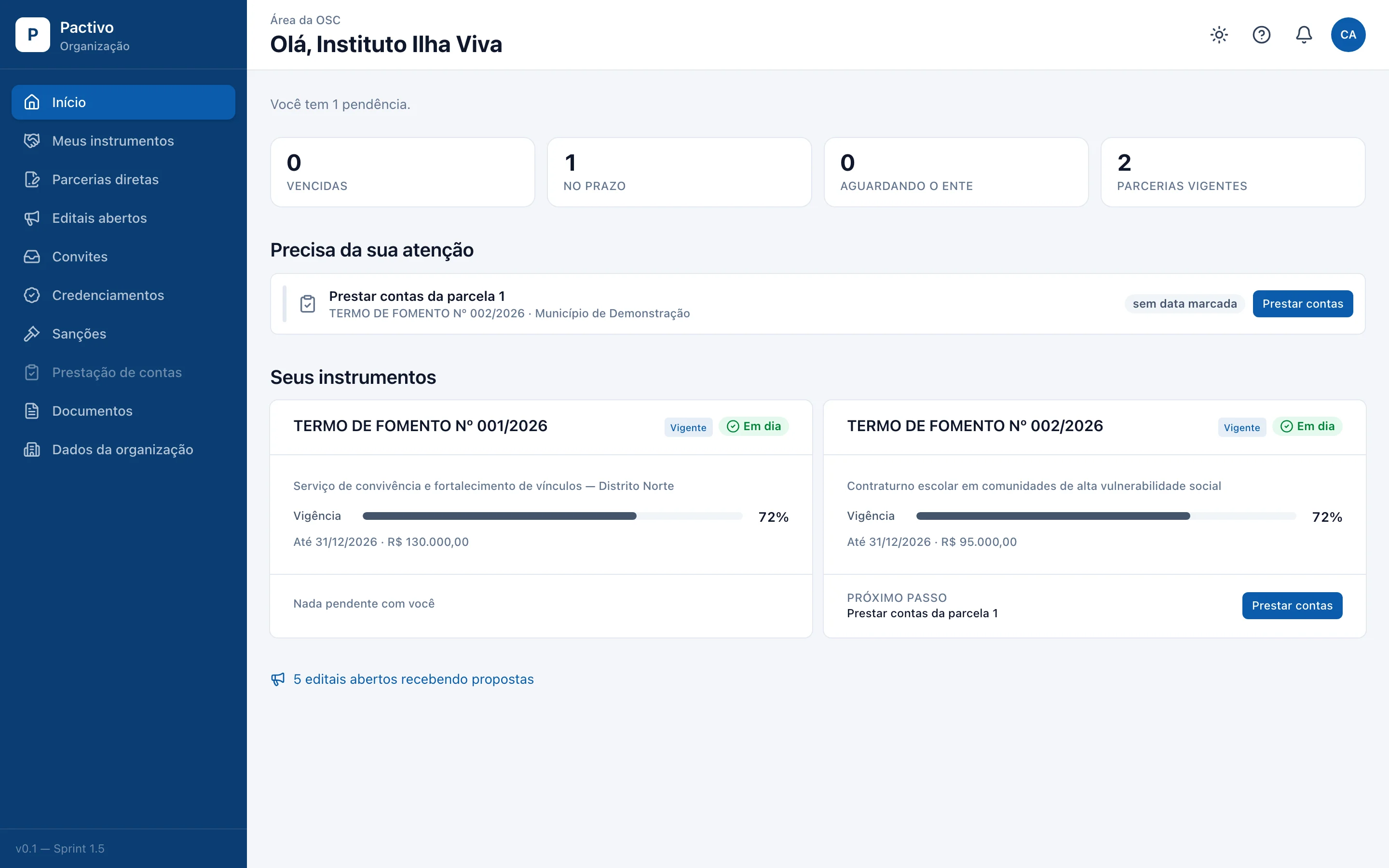Open the CA user avatar menu
The height and width of the screenshot is (868, 1389).
1348,35
